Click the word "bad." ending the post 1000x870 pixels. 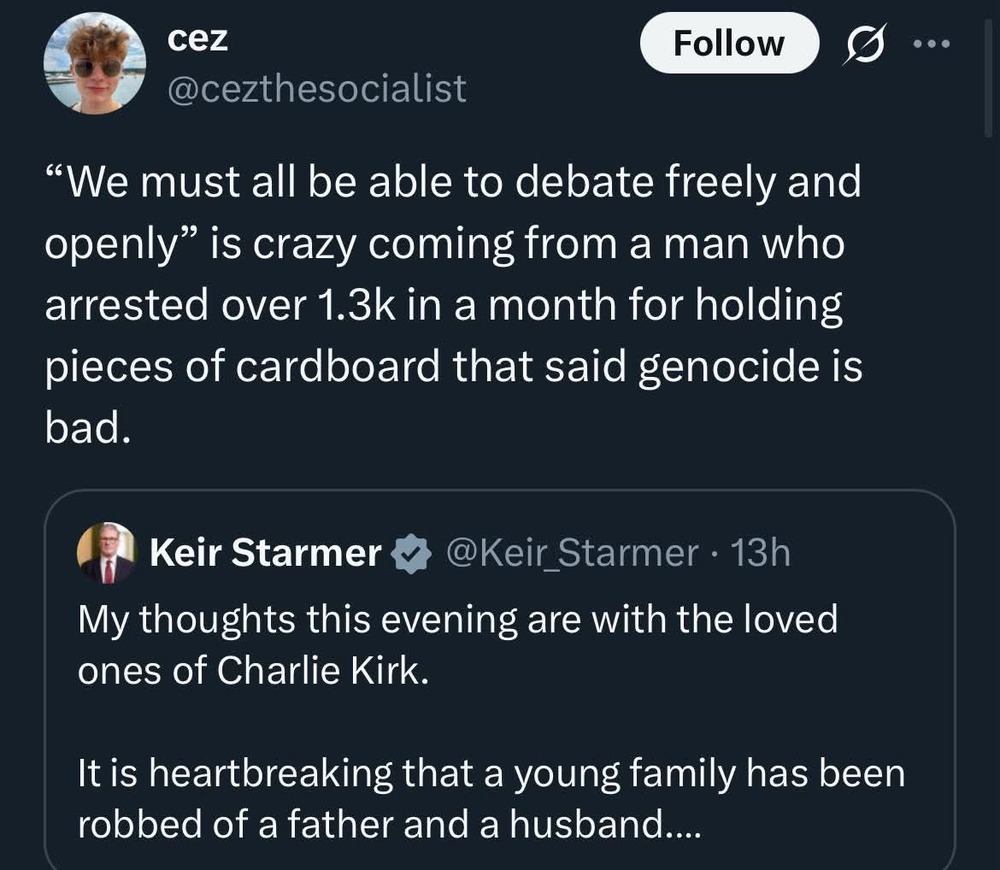(88, 426)
